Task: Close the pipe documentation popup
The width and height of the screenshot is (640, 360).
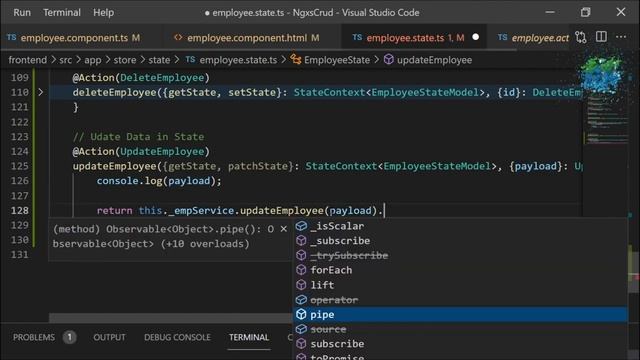Action: tap(284, 229)
